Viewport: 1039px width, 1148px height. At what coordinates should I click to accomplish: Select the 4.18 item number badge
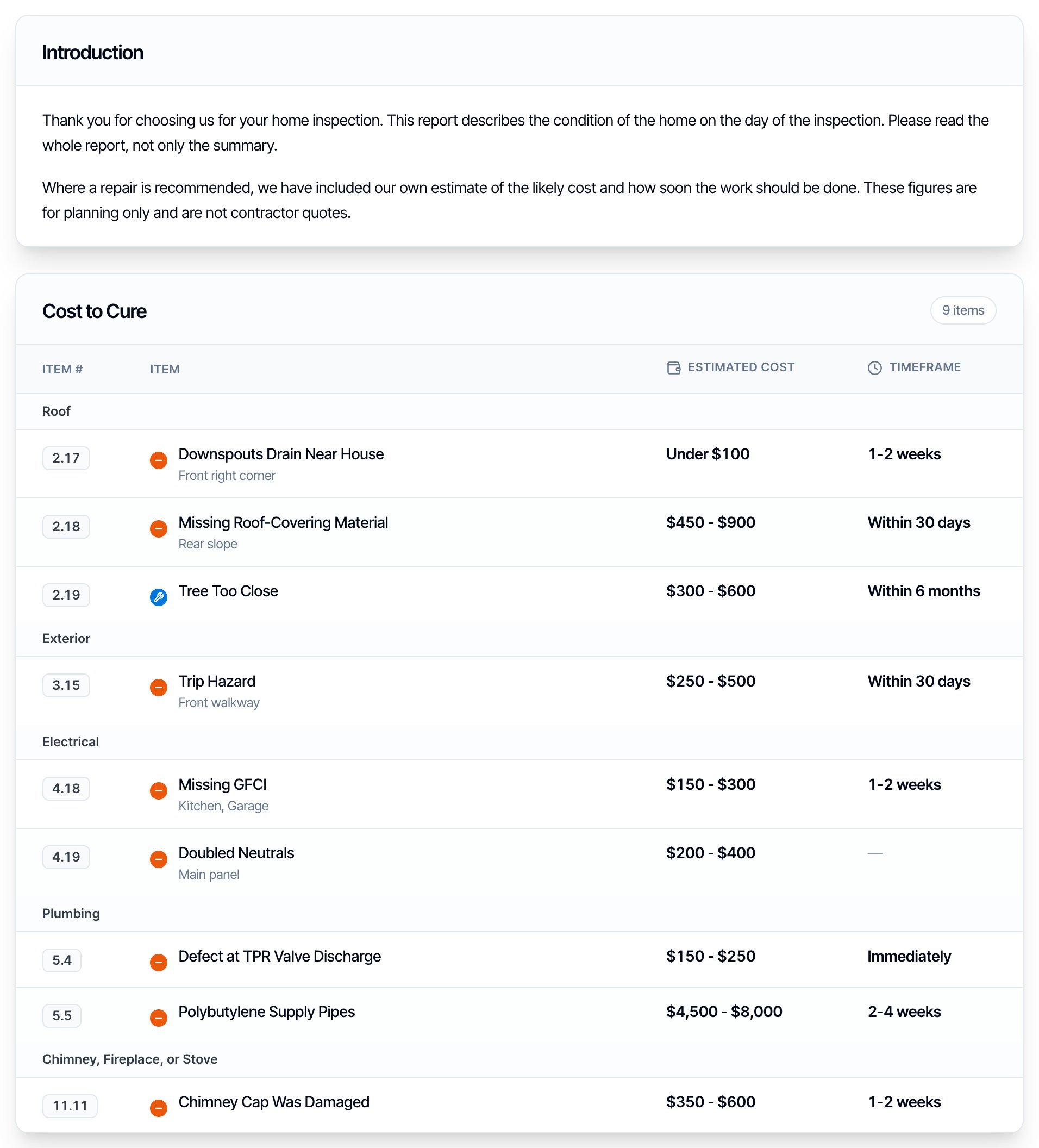click(66, 788)
